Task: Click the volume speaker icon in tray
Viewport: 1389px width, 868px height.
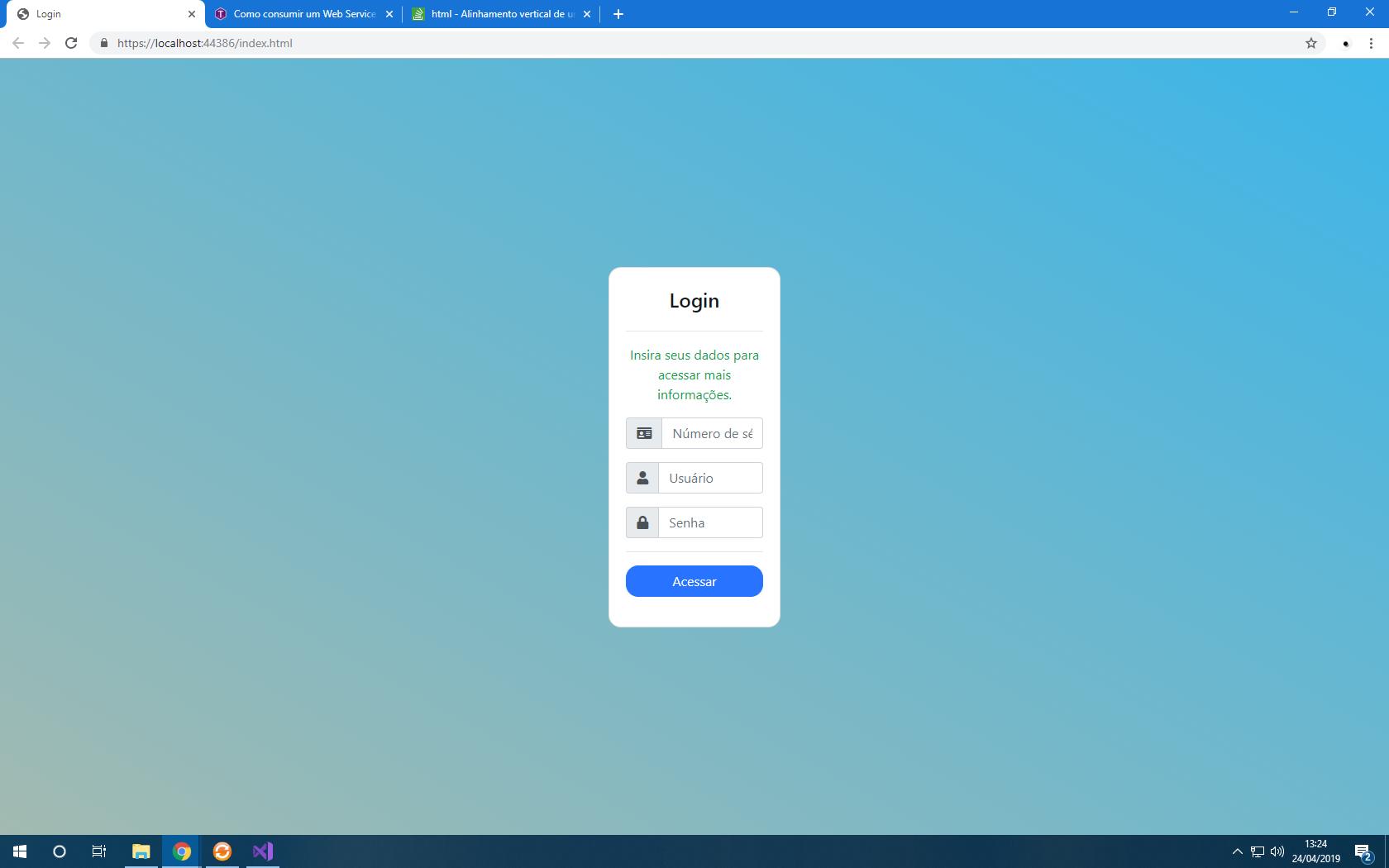Action: [1277, 851]
